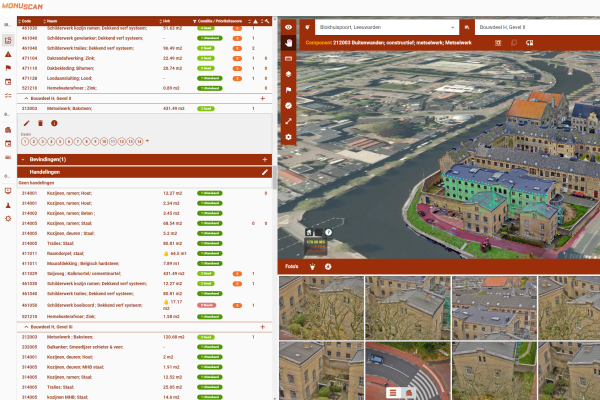Sort by wrench column header
The height and width of the screenshot is (400, 600).
pos(266,21)
